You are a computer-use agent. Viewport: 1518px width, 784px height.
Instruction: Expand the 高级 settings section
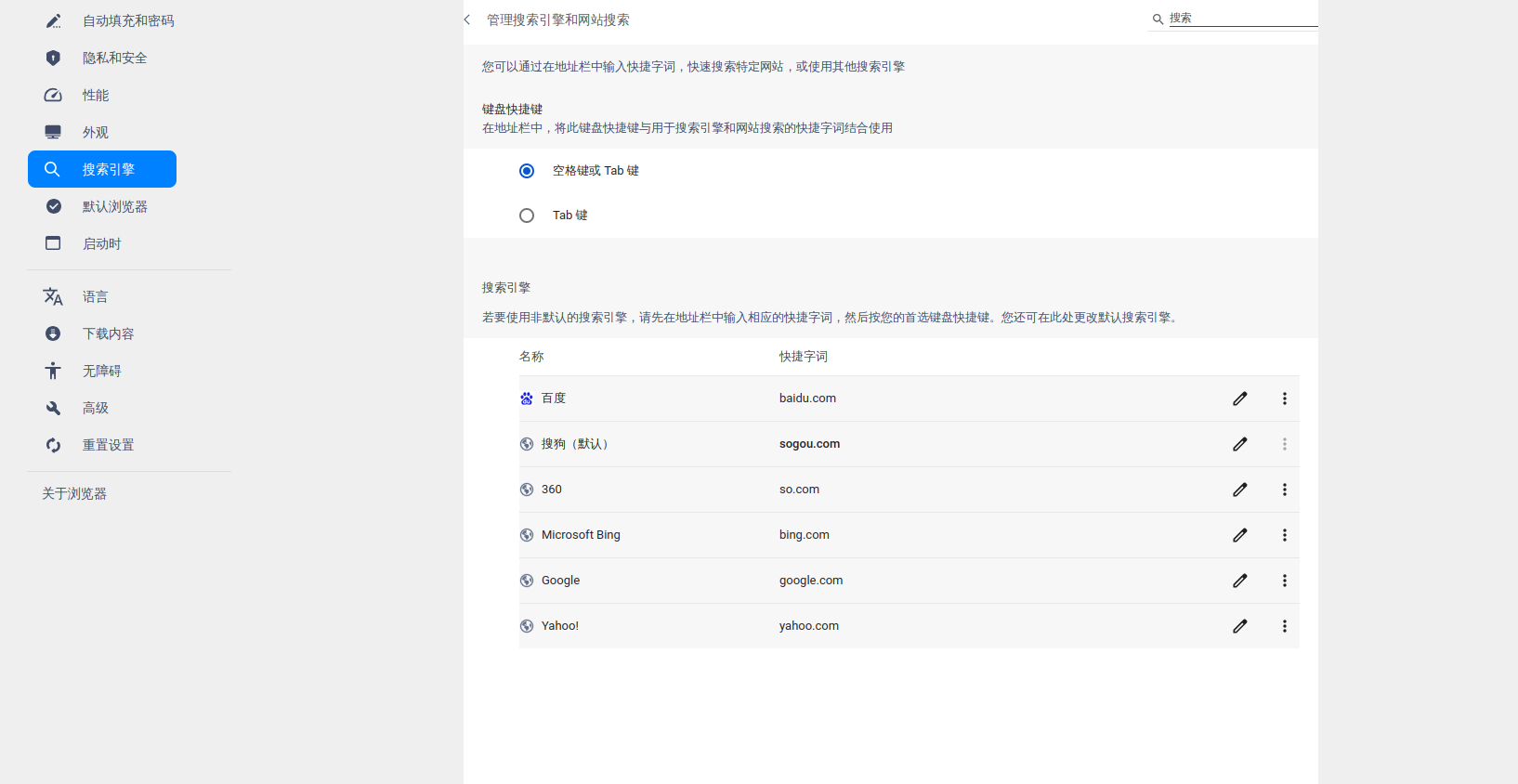(102, 408)
